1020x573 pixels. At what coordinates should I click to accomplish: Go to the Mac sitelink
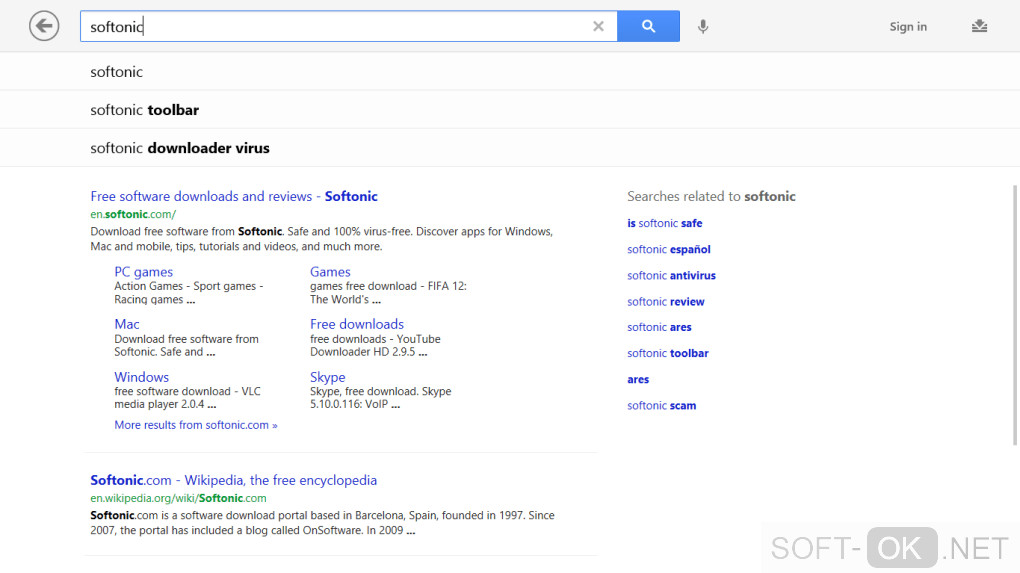(x=127, y=324)
